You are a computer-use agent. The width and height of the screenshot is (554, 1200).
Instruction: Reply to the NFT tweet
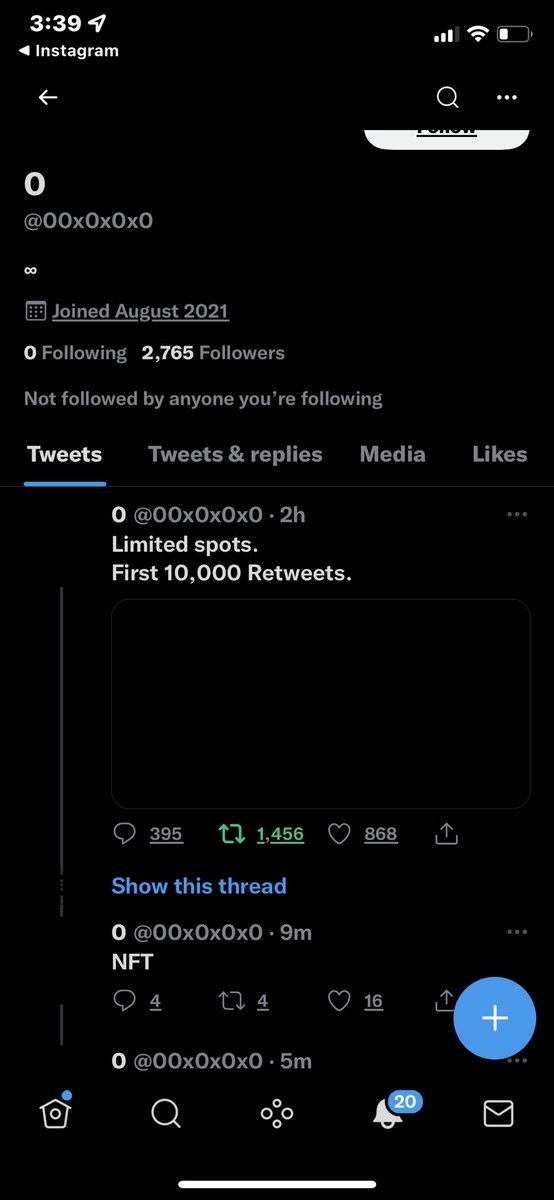tap(125, 1000)
